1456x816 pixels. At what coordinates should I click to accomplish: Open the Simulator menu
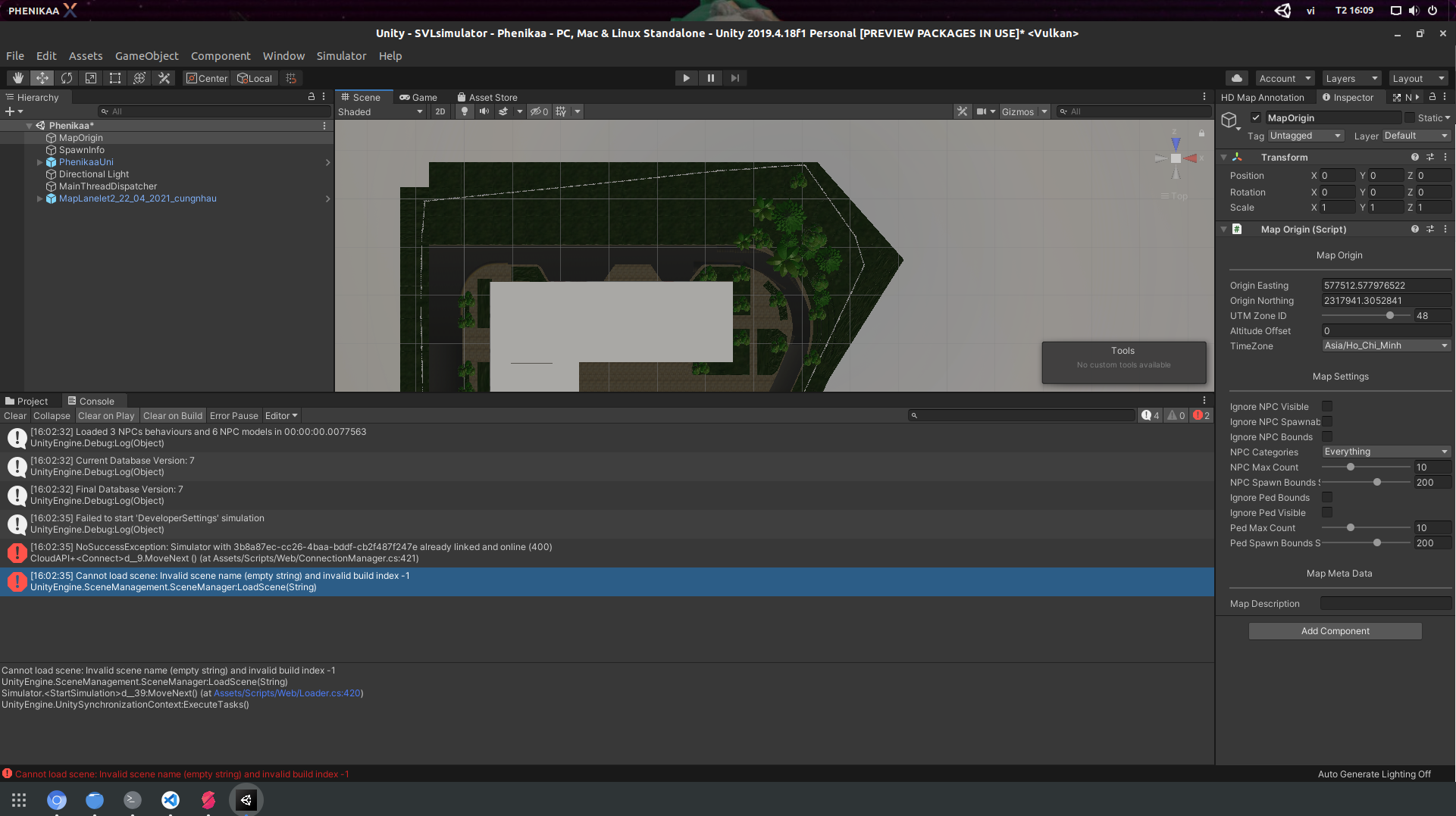(341, 55)
